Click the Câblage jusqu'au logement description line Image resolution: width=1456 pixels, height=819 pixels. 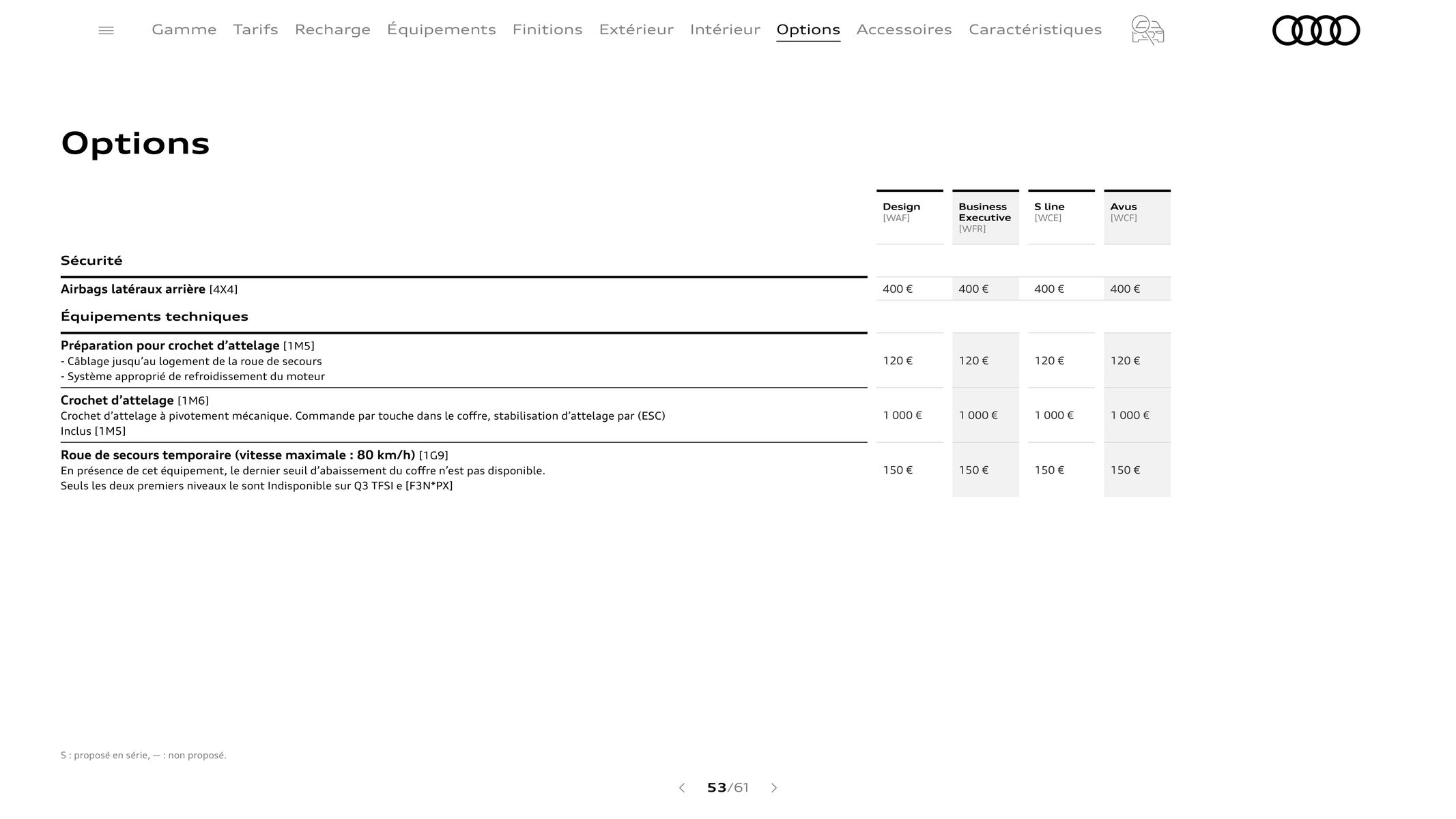[x=191, y=362]
